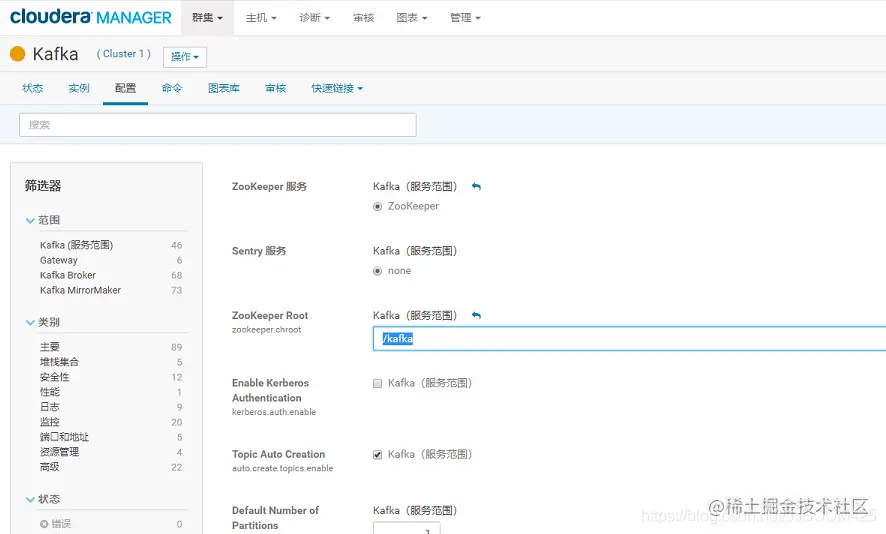Switch to the 实例 tab
Viewport: 886px width, 534px height.
coord(79,88)
